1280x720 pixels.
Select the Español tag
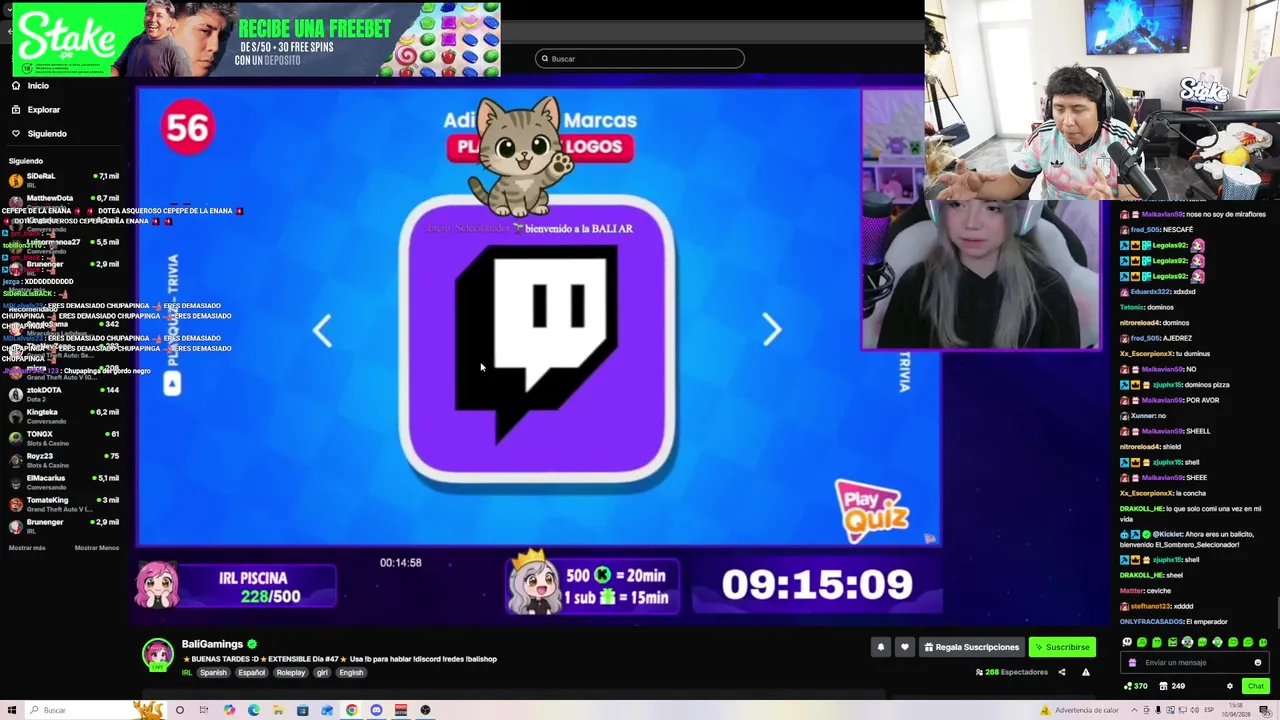click(252, 673)
